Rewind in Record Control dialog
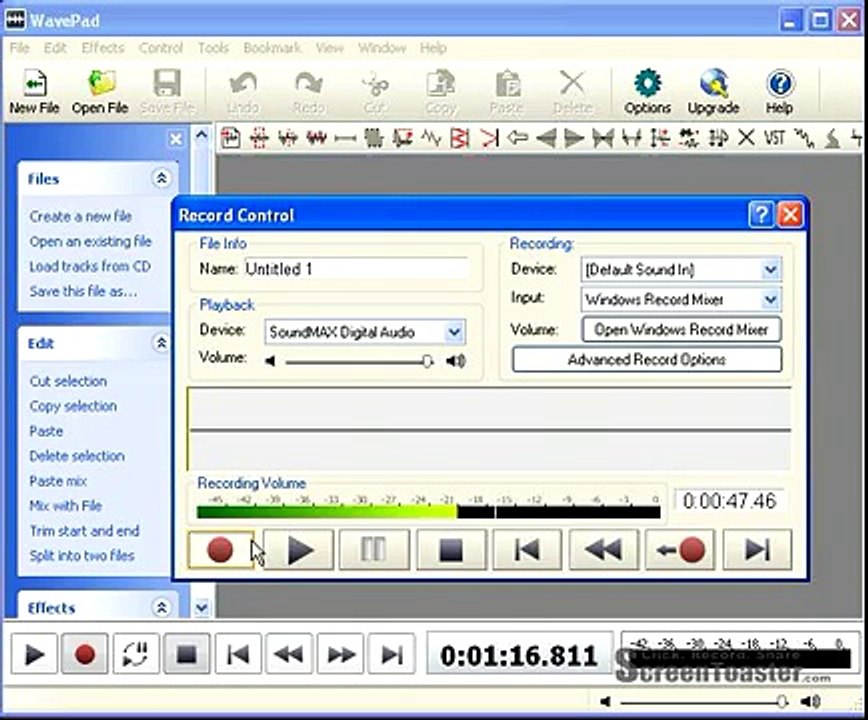 pyautogui.click(x=603, y=550)
